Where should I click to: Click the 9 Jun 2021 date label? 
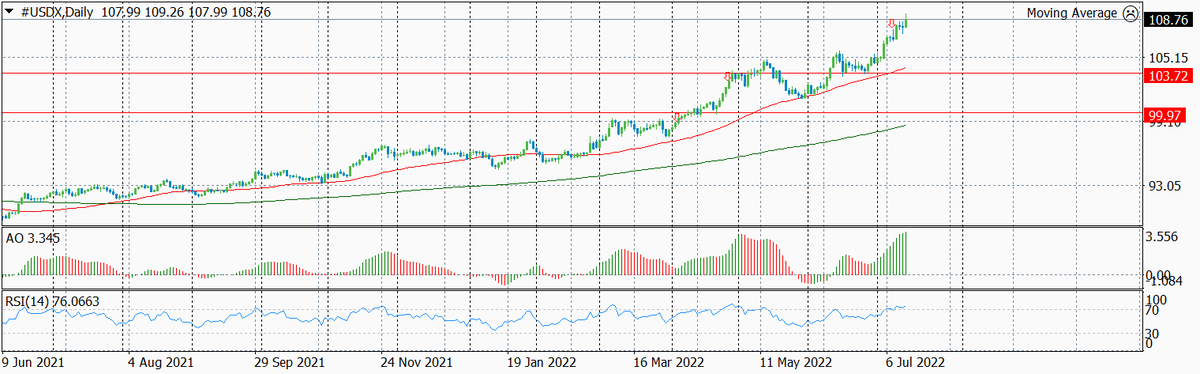(34, 362)
